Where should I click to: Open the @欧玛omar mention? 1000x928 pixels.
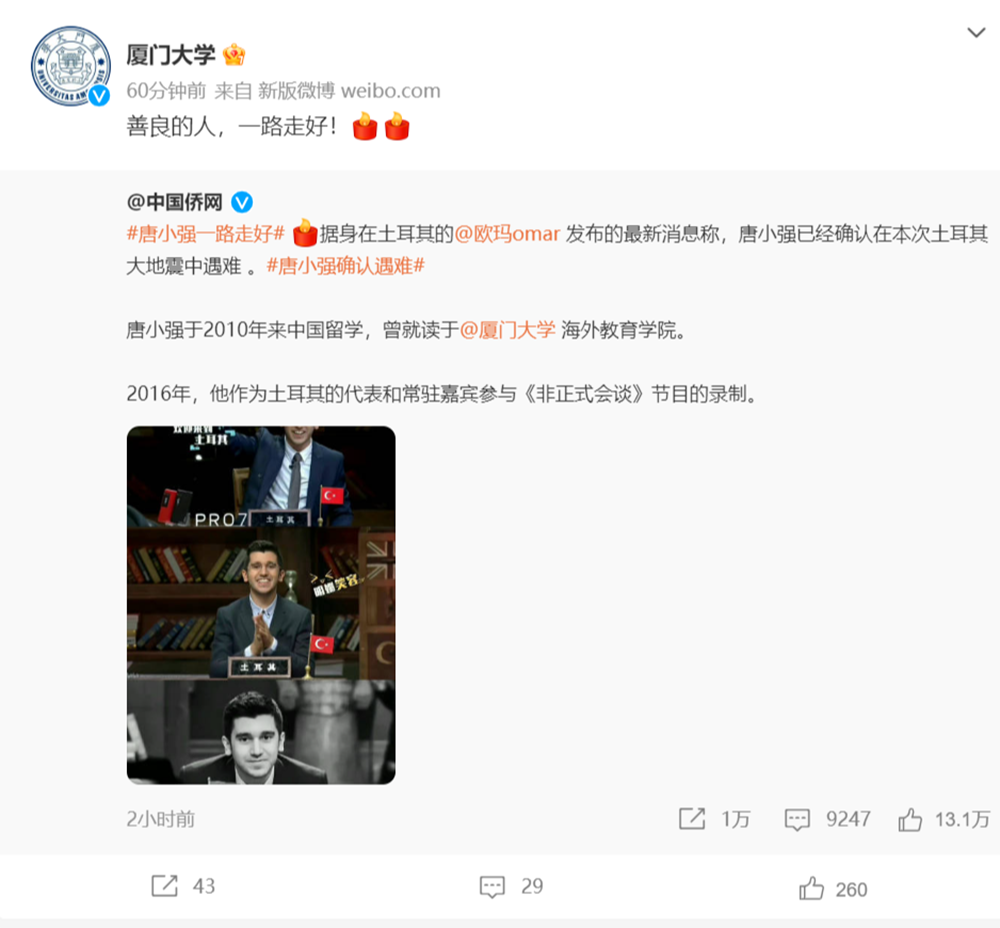coord(507,234)
